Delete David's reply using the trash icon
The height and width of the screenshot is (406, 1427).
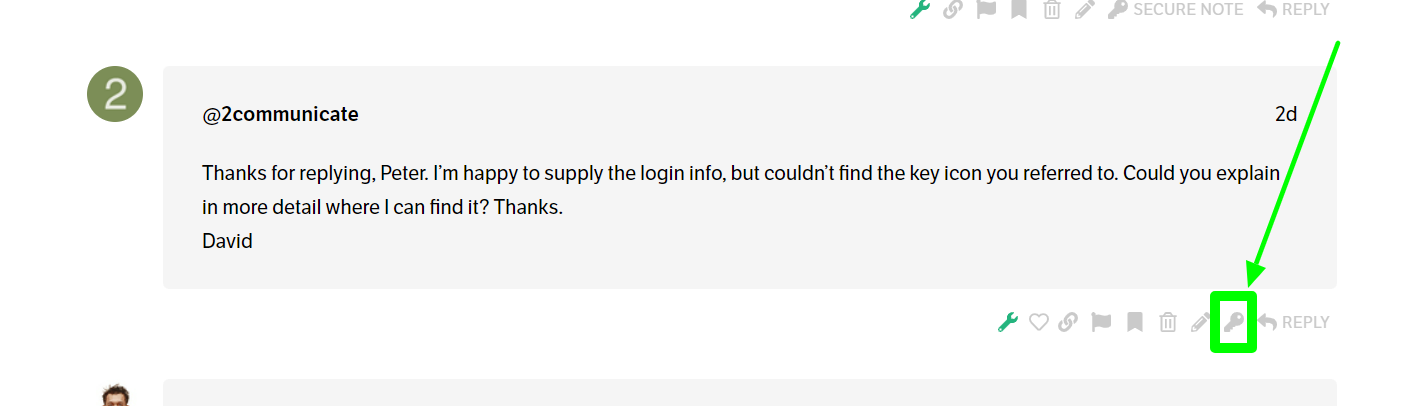1168,322
